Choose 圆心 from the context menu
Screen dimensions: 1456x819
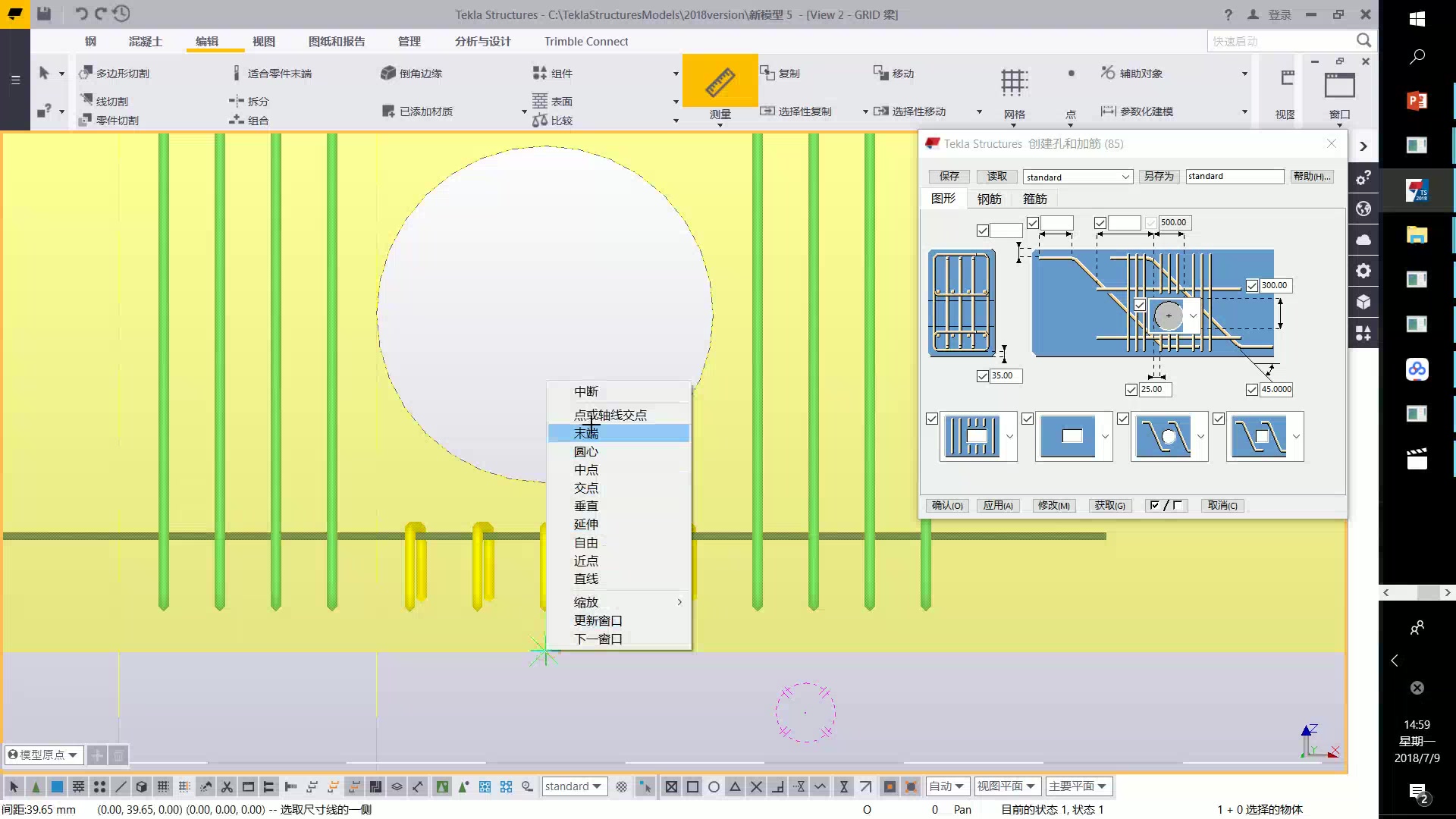tap(586, 452)
